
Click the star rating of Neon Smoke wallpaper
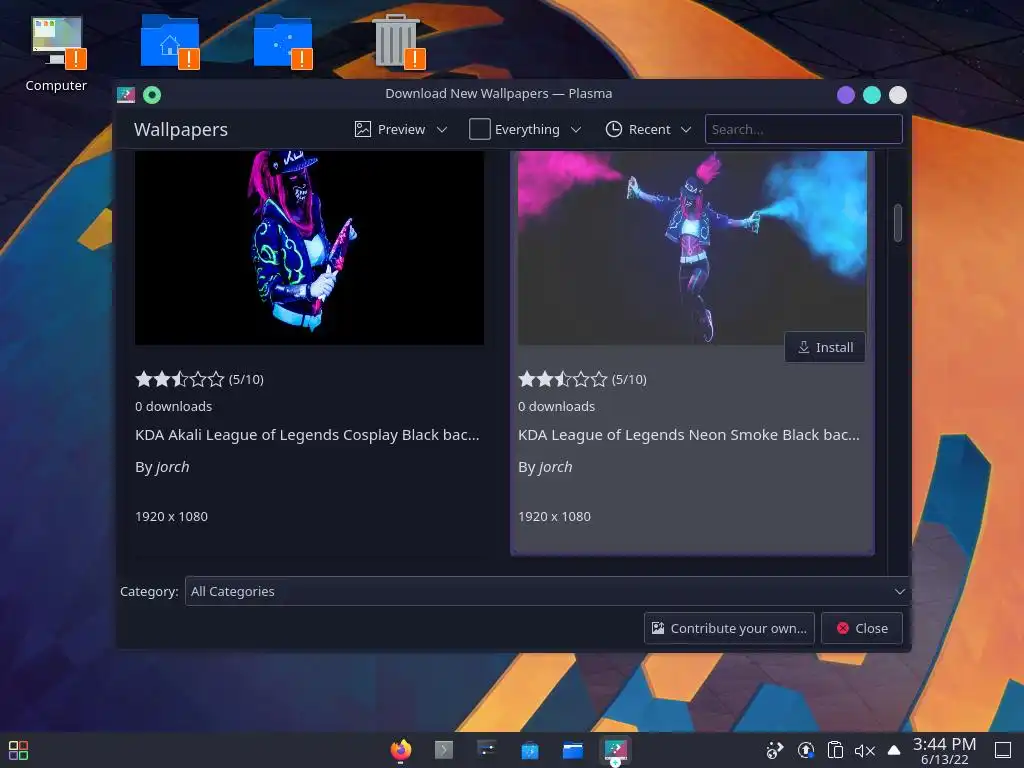562,379
